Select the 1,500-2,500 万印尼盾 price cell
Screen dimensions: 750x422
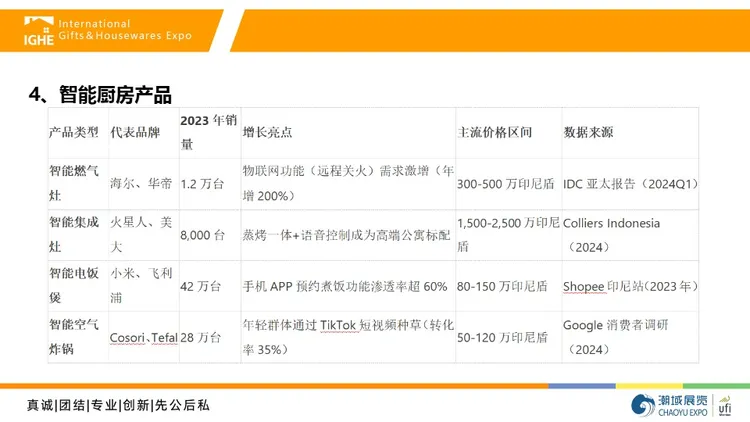pyautogui.click(x=508, y=234)
